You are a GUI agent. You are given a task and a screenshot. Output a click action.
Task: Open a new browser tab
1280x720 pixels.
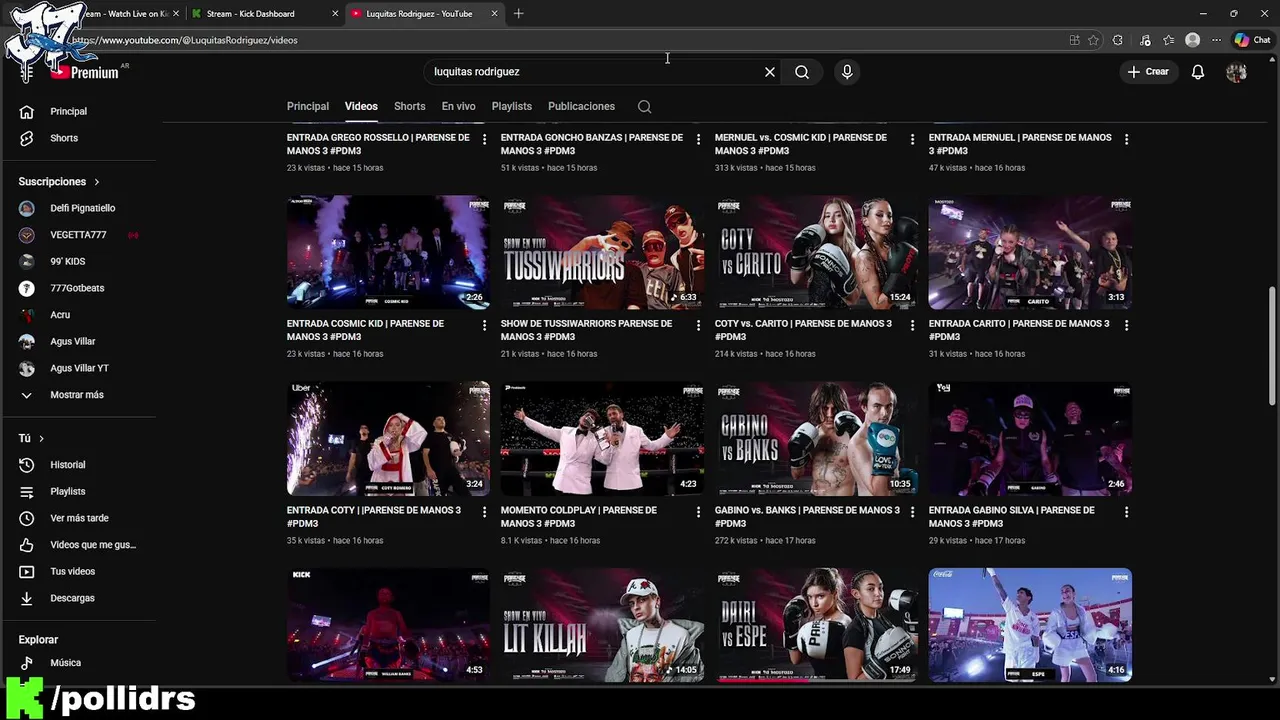(518, 14)
